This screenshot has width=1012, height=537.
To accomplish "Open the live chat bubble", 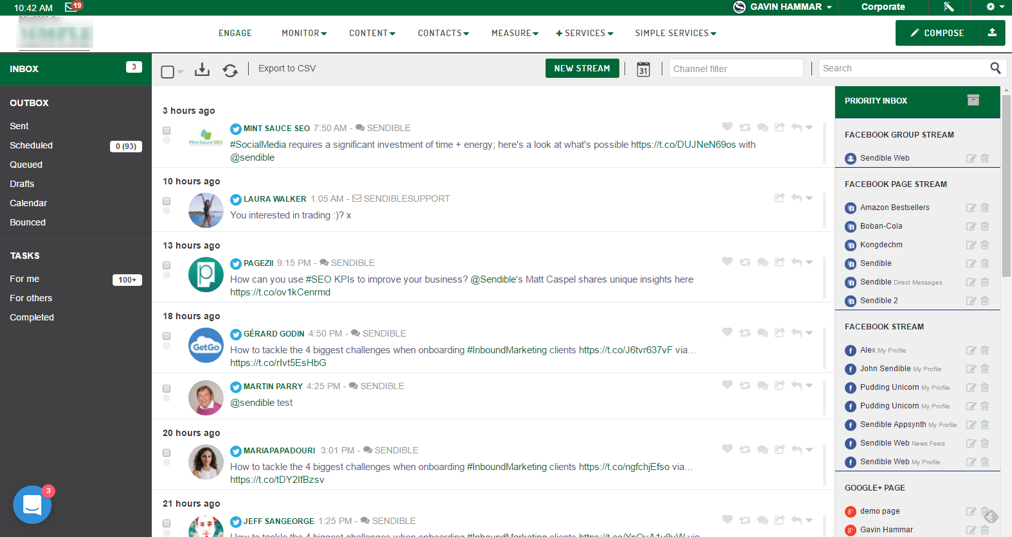I will pos(32,505).
